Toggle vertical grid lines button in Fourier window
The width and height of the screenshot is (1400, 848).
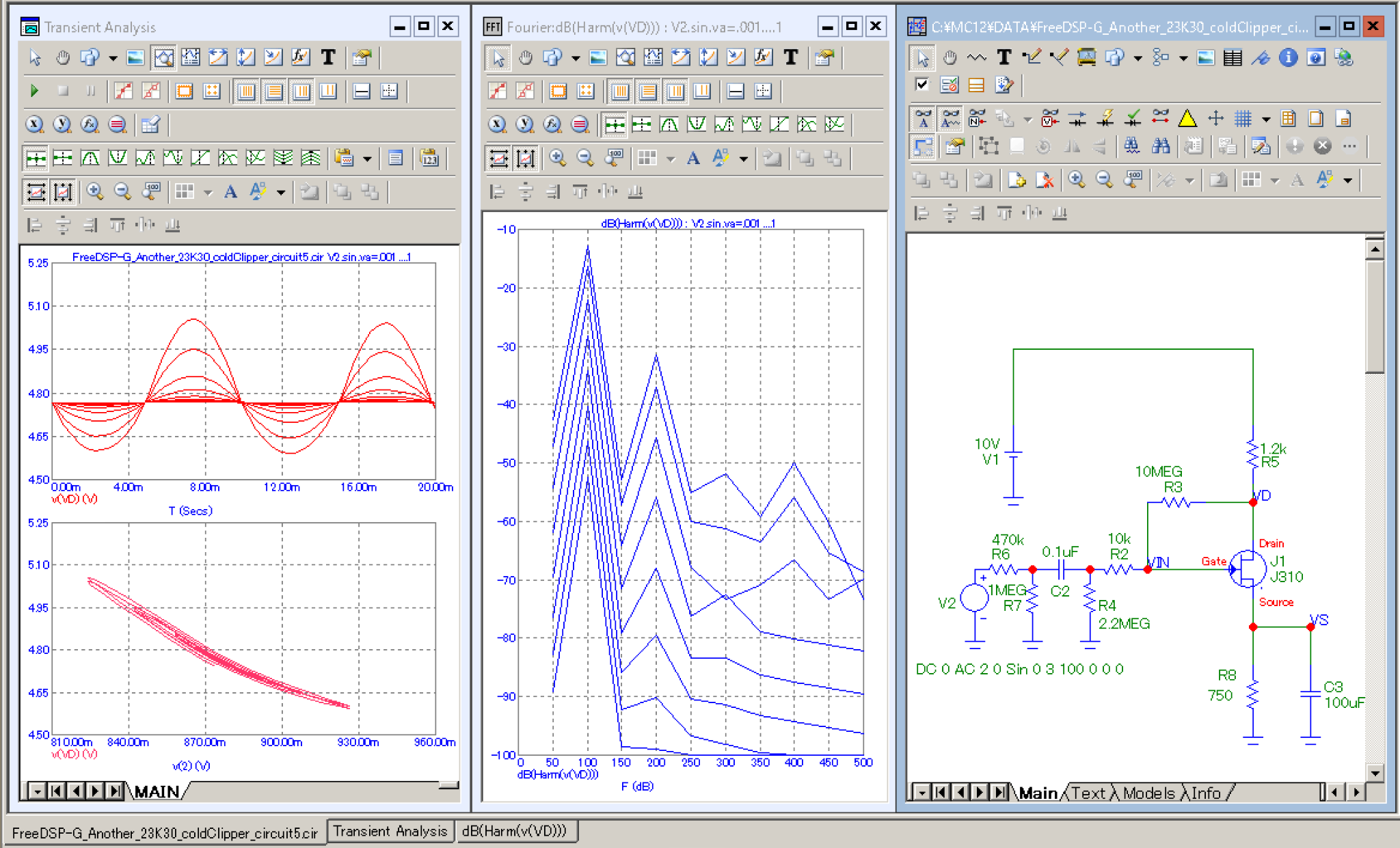point(621,92)
